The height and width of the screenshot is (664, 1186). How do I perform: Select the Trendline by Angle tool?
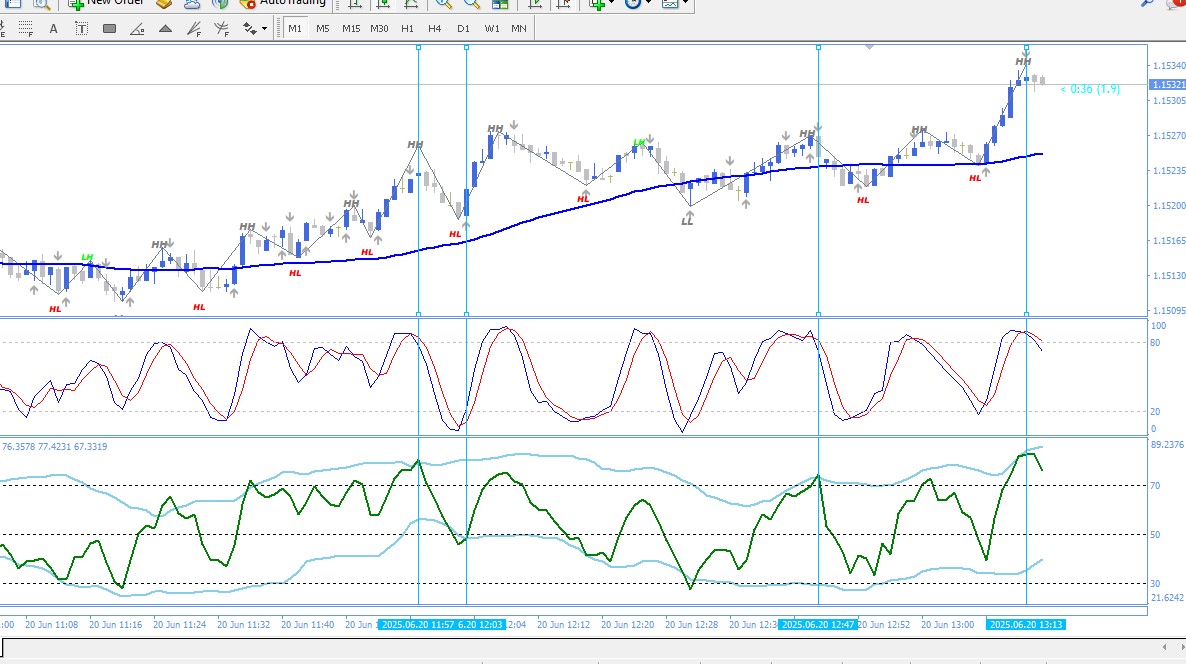137,29
